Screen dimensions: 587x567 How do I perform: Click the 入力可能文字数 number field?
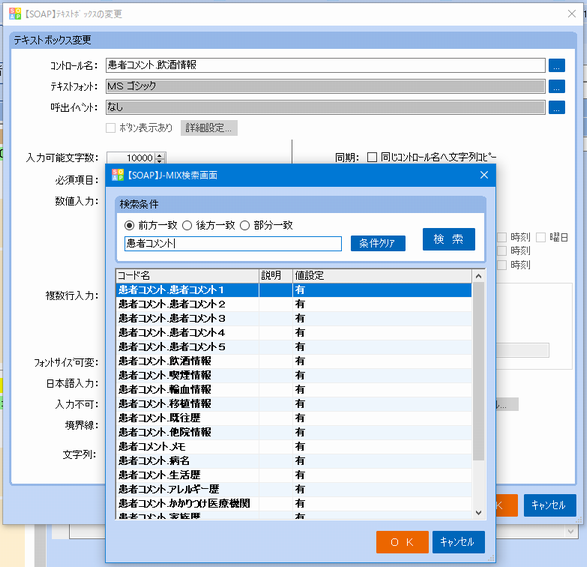coord(132,158)
